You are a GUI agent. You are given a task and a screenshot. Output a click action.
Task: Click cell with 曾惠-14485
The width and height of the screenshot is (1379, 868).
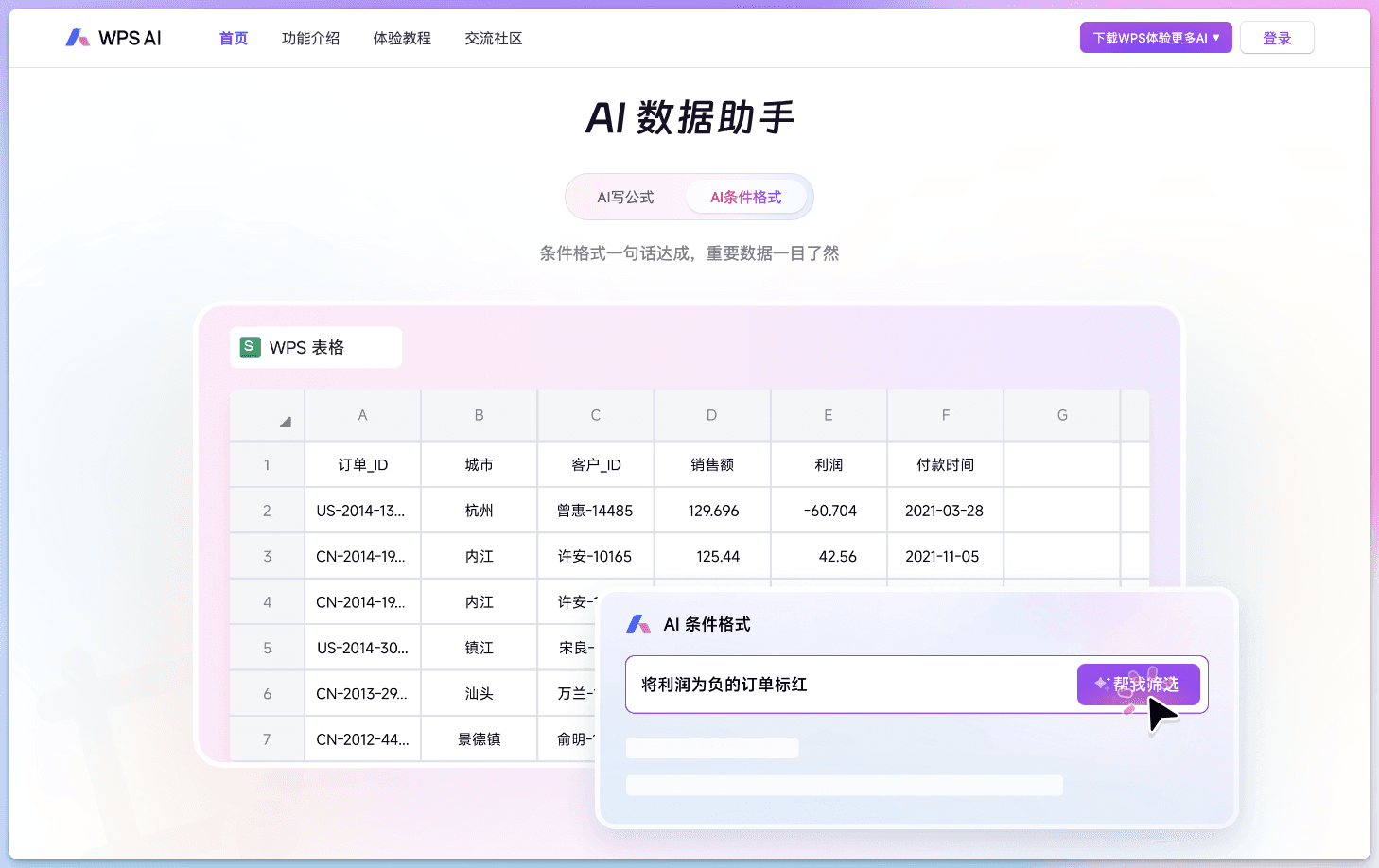pyautogui.click(x=596, y=511)
